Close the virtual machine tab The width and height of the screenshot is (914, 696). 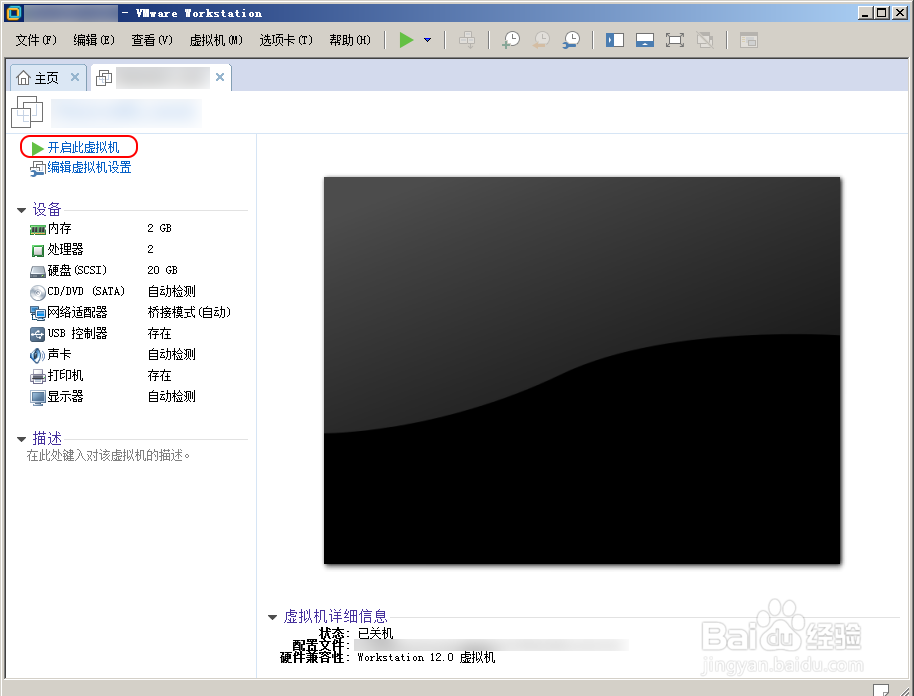click(220, 77)
